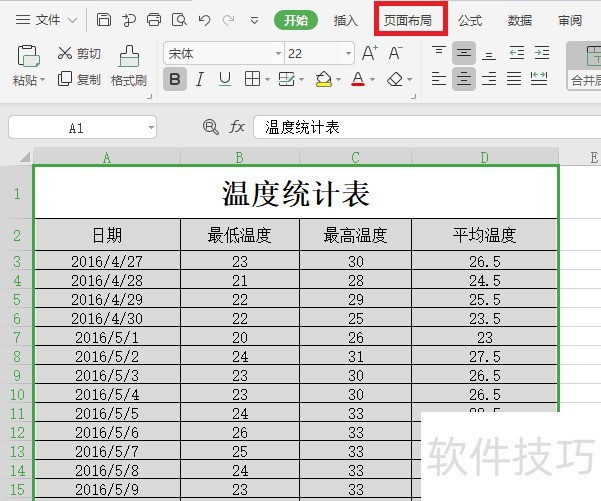Click the undo arrow
Viewport: 601px width, 501px height.
204,20
